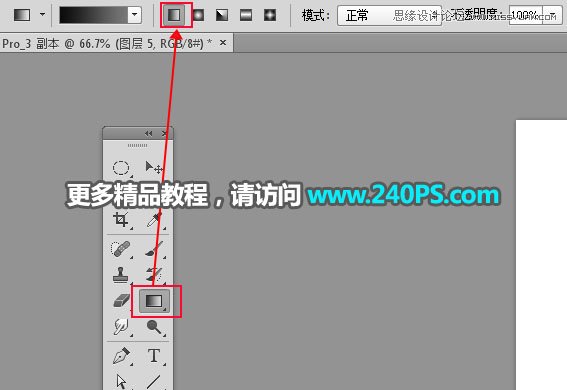Select the Healing Brush tool
Viewport: 567px width, 390px height.
(121, 249)
